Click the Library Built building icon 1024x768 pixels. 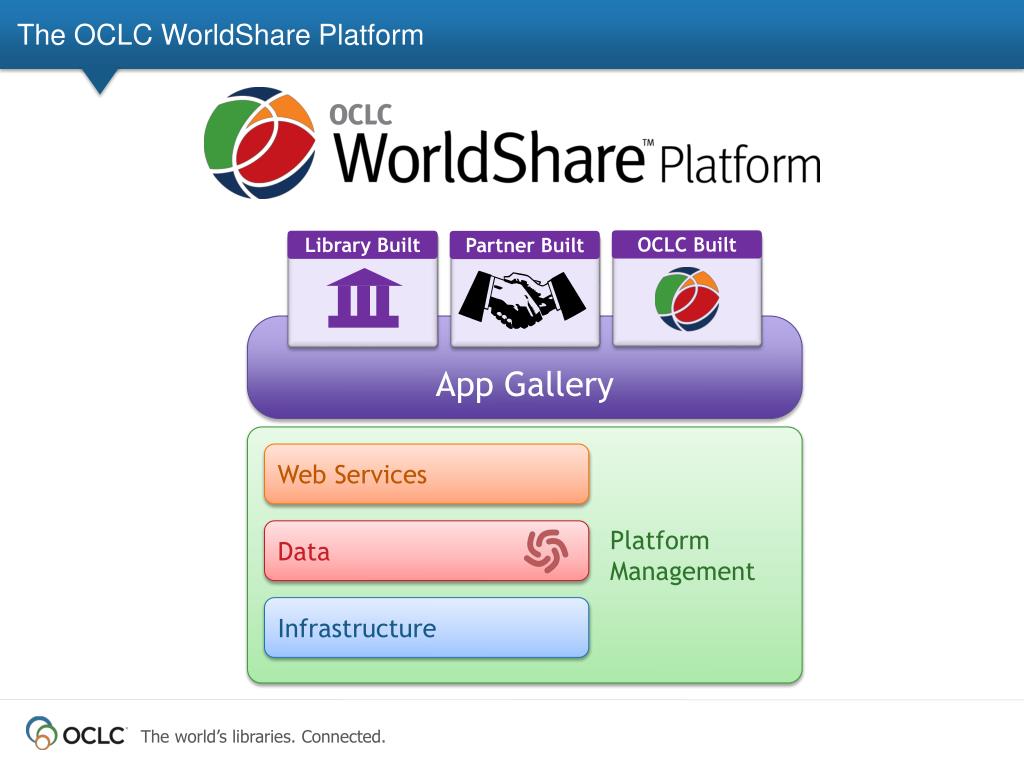pos(363,298)
